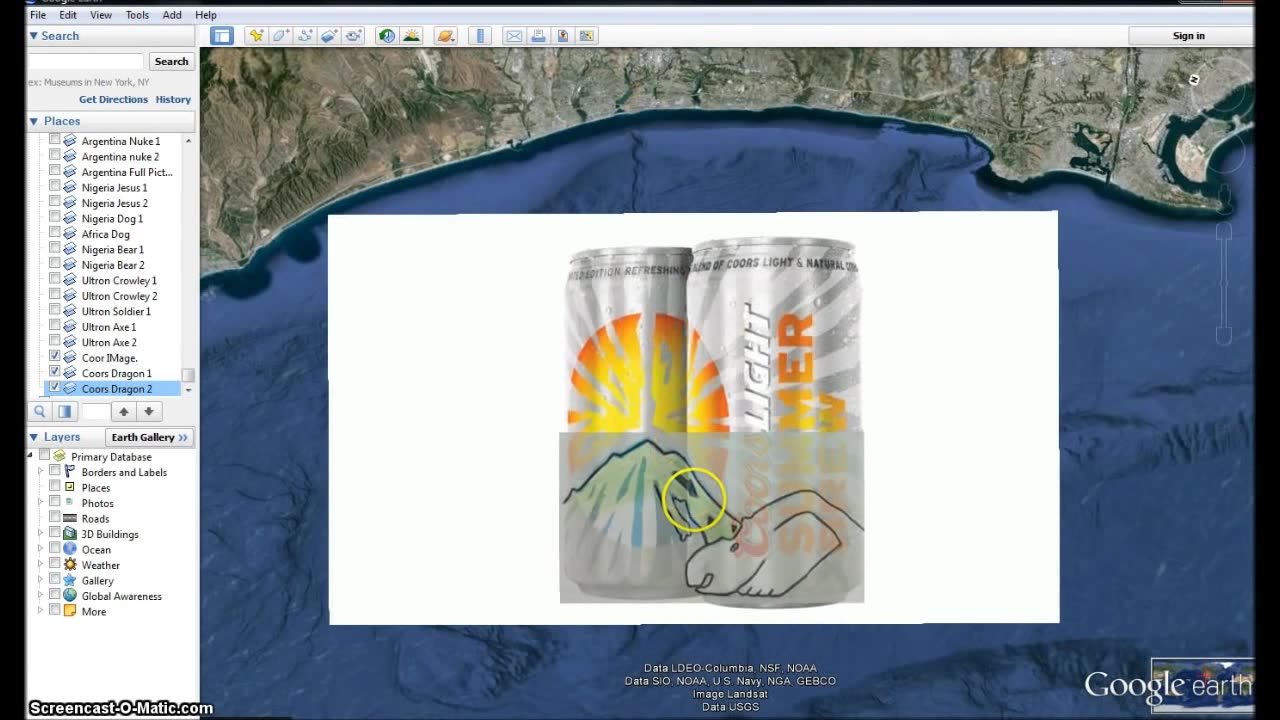The width and height of the screenshot is (1280, 720).
Task: Expand the More layer node
Action: (x=41, y=611)
